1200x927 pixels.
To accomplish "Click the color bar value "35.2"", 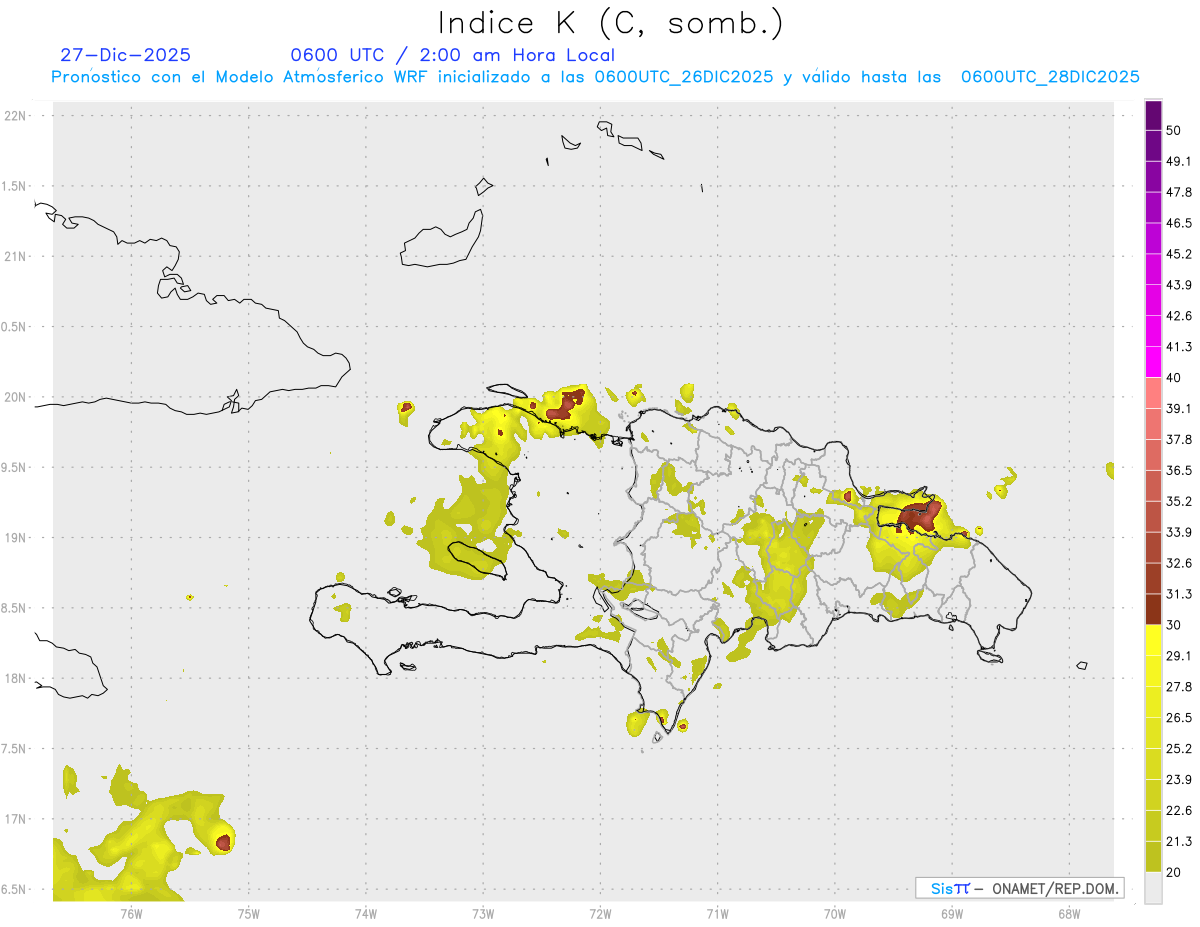I will (1179, 501).
